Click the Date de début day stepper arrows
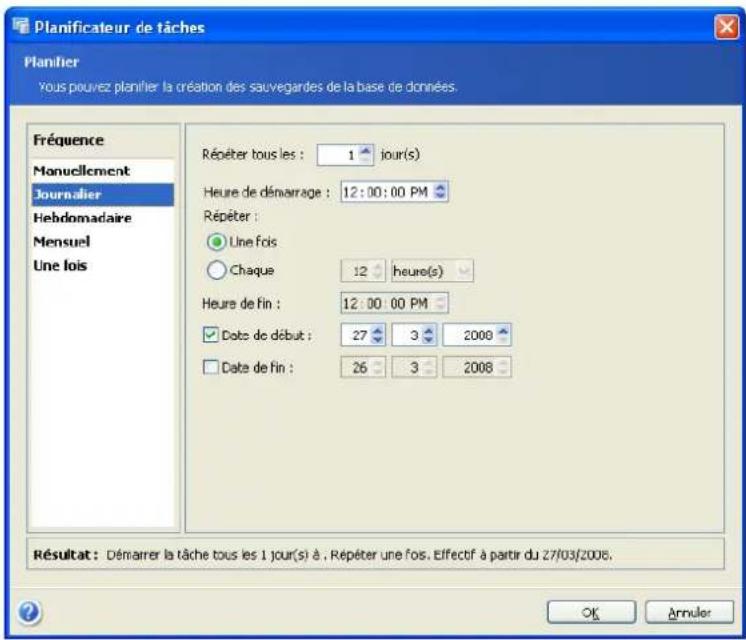The height and width of the screenshot is (640, 746). click(x=378, y=335)
